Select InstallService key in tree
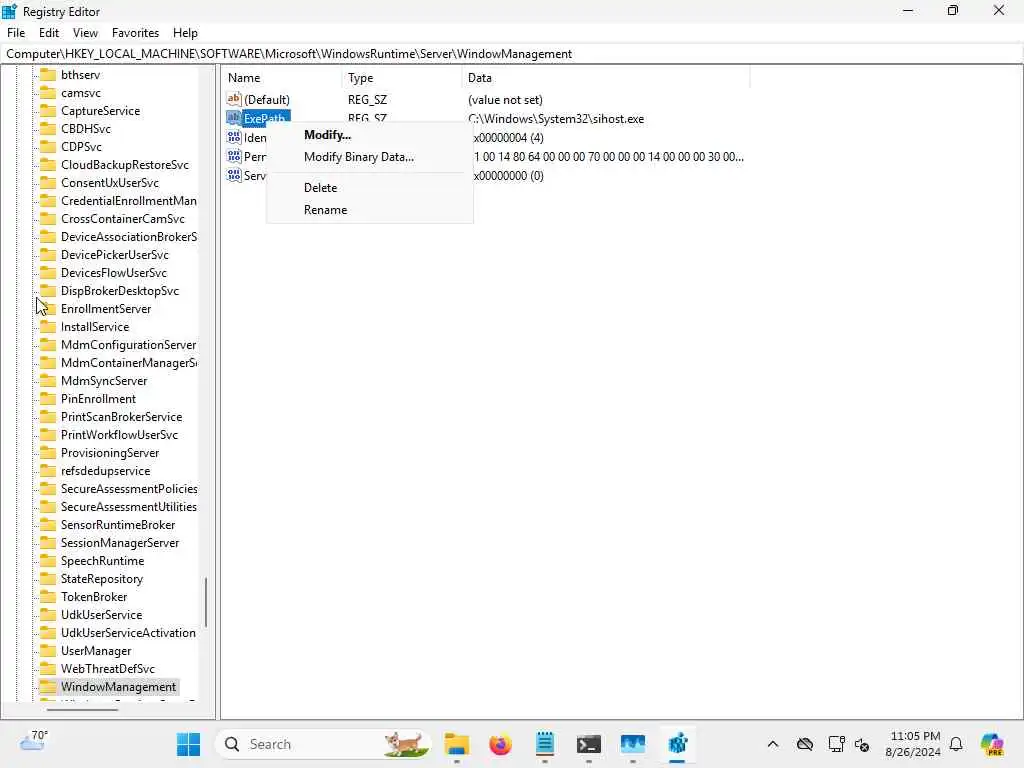This screenshot has height=768, width=1024. (95, 327)
